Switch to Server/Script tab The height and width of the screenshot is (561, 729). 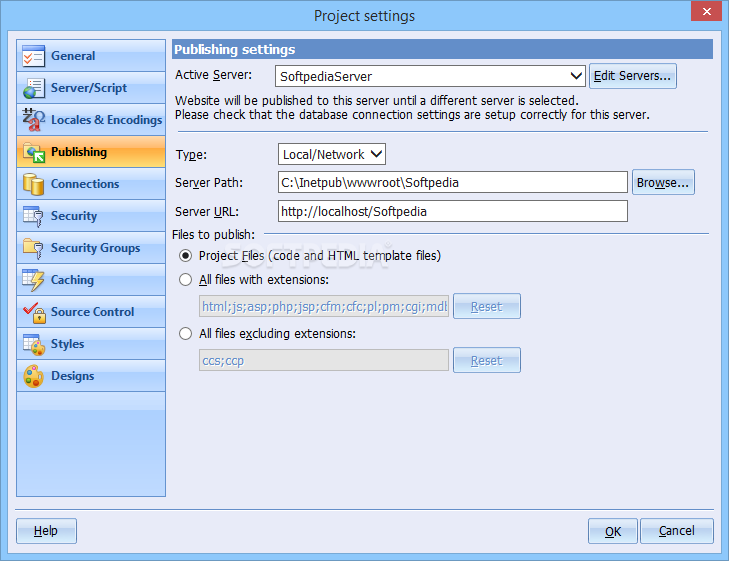(x=91, y=88)
